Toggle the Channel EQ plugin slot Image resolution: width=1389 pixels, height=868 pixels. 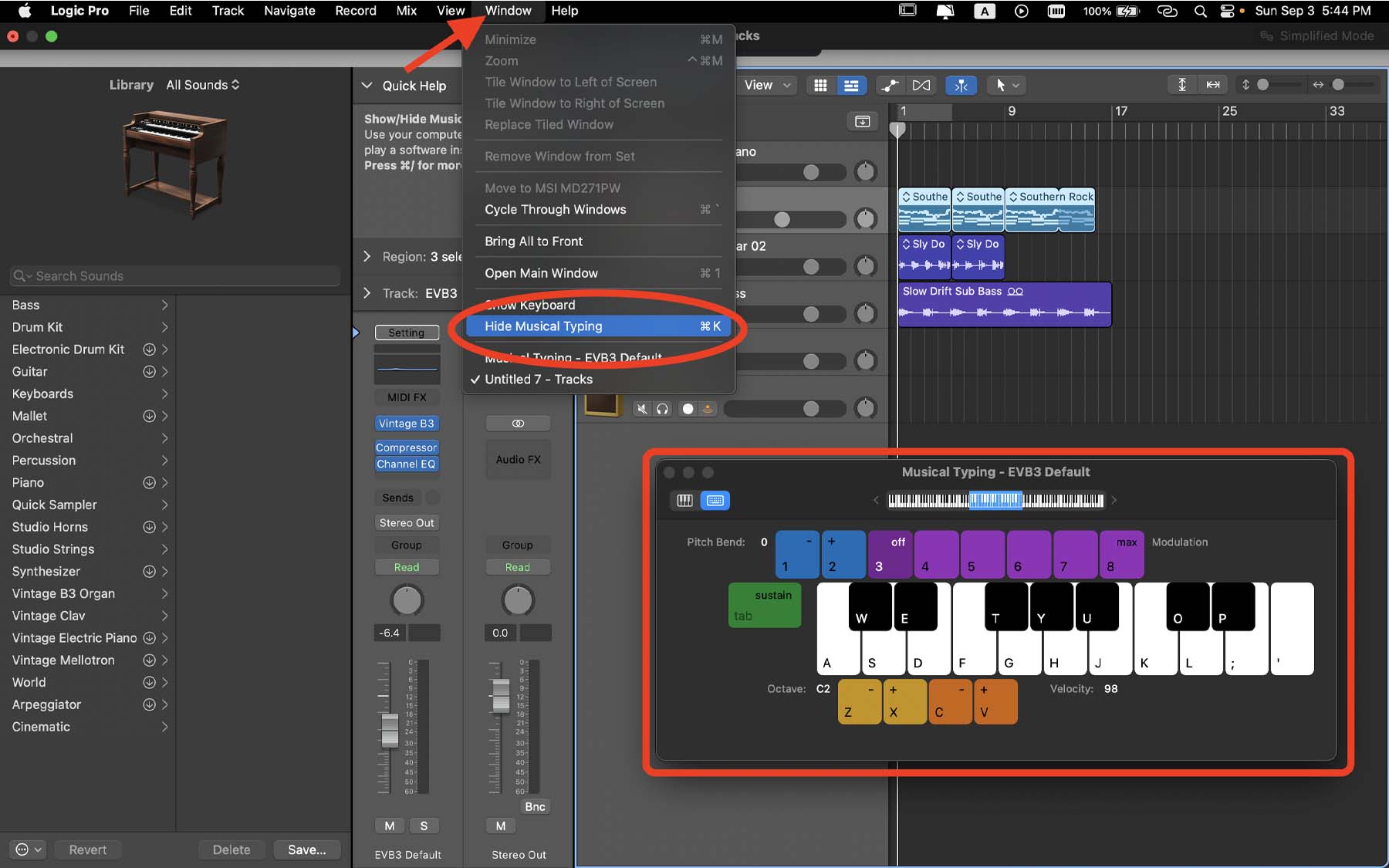coord(407,464)
